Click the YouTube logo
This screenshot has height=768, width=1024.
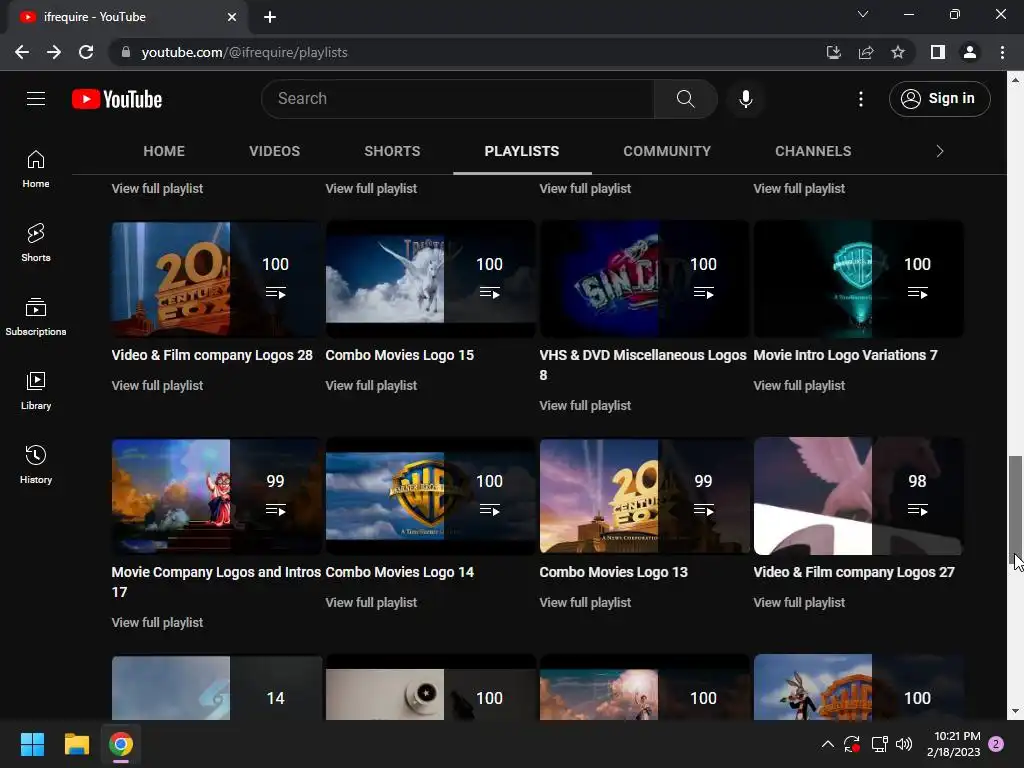click(117, 99)
